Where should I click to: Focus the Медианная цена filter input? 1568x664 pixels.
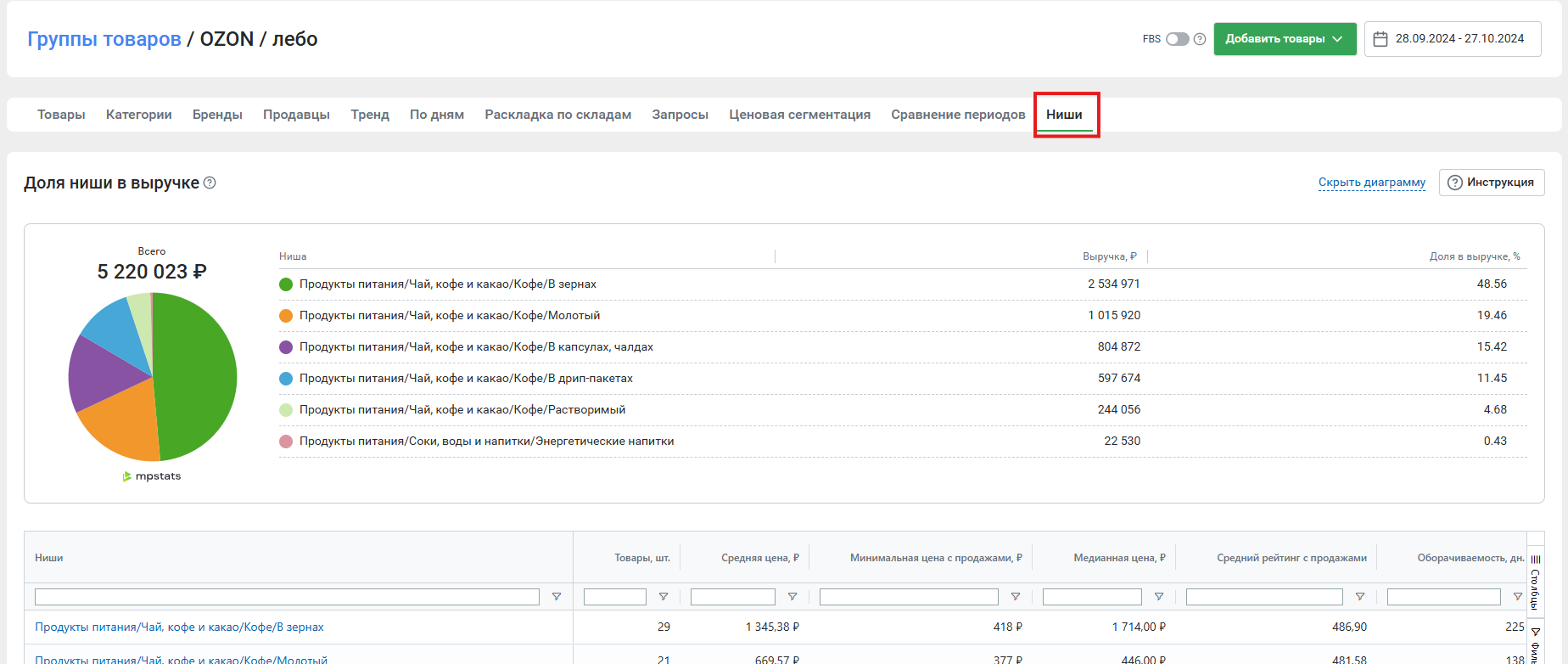[1092, 597]
